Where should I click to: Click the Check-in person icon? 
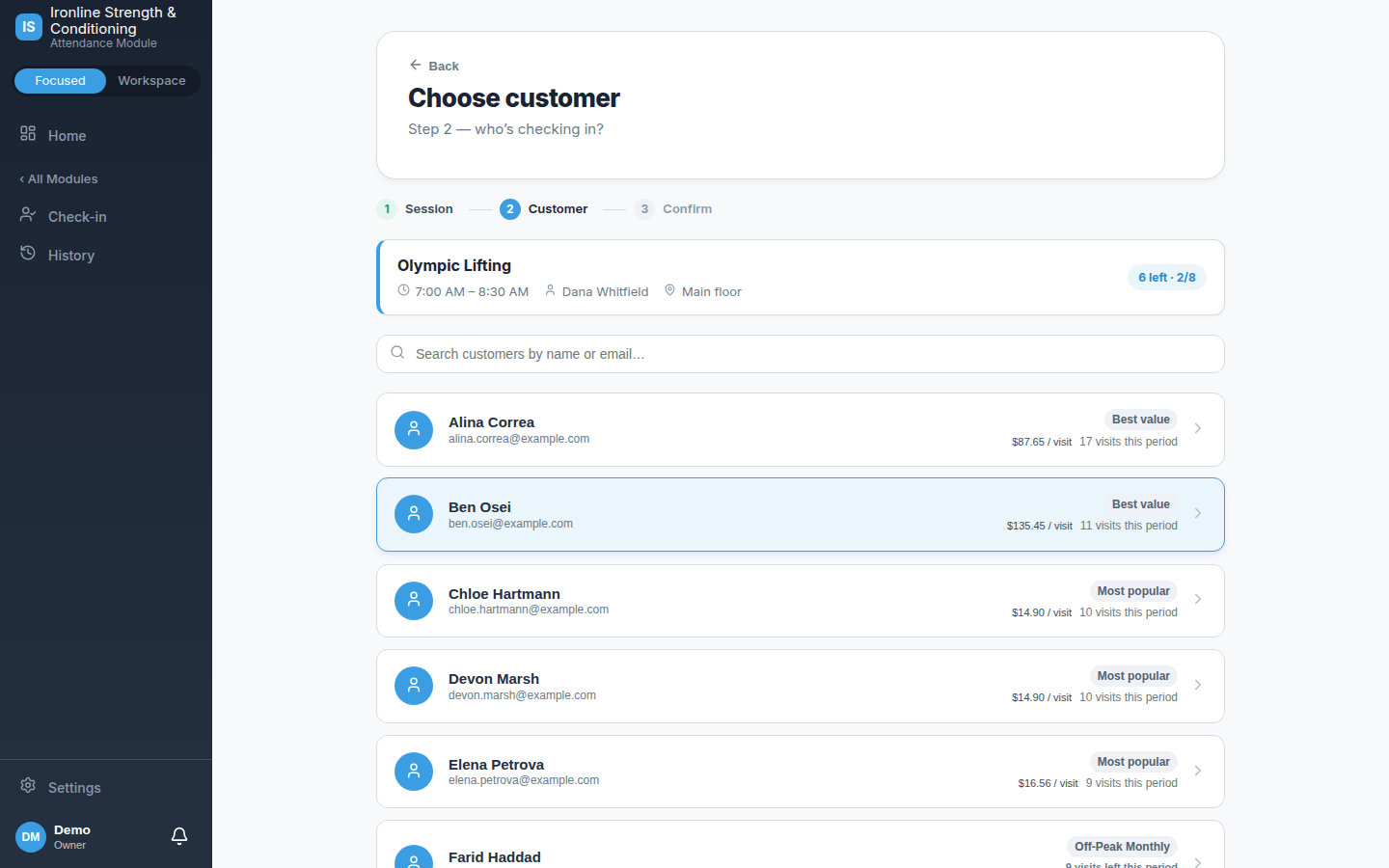coord(28,214)
